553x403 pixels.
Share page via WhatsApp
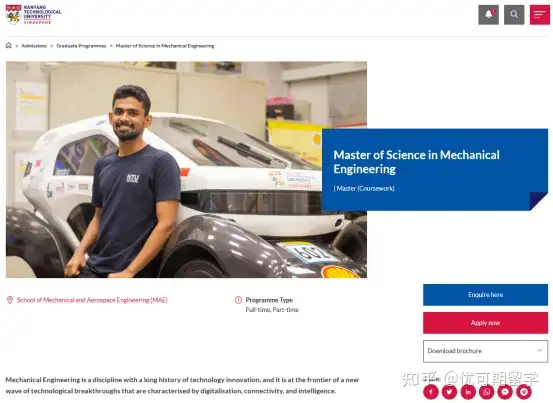pyautogui.click(x=487, y=392)
